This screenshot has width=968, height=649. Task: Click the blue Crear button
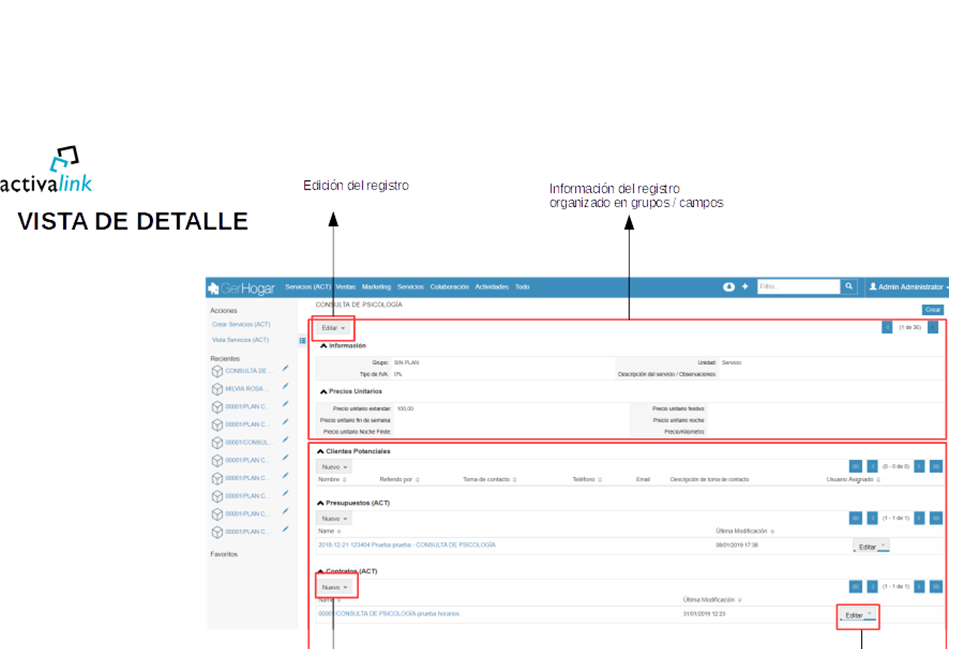[932, 310]
